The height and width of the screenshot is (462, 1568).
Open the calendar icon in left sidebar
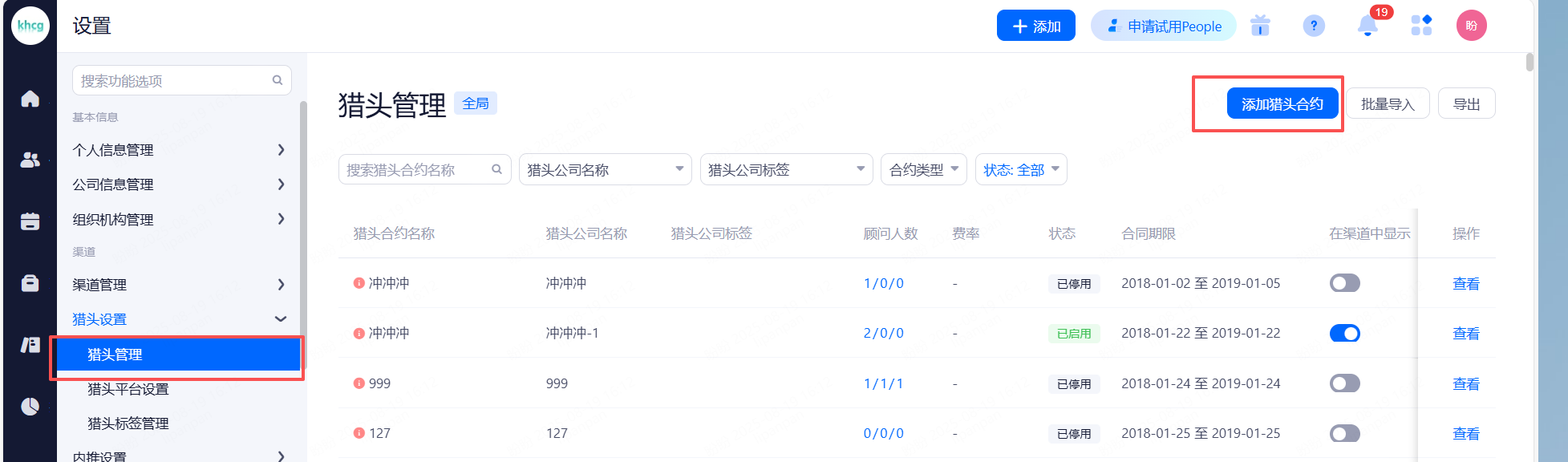[30, 221]
